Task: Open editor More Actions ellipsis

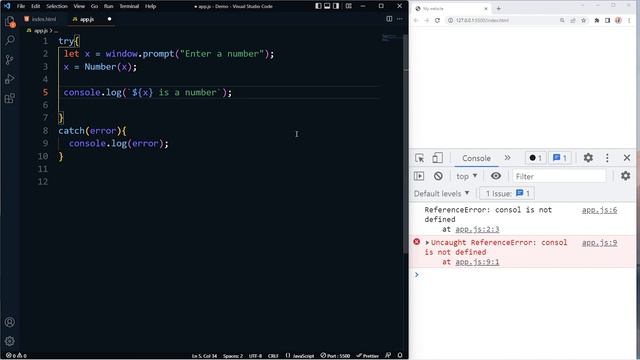Action: (x=400, y=19)
